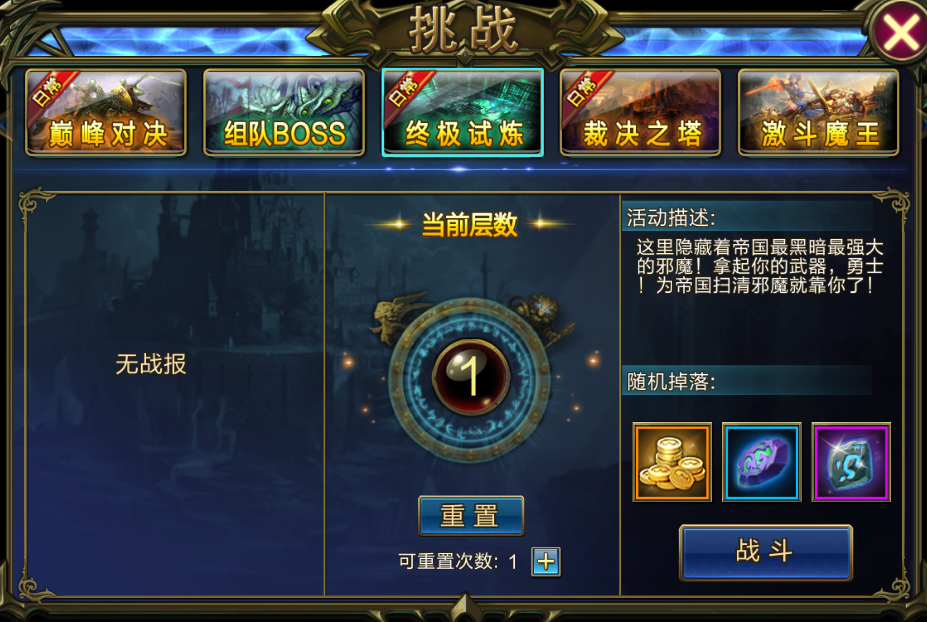Click the glowing rune circle around orb

(471, 378)
